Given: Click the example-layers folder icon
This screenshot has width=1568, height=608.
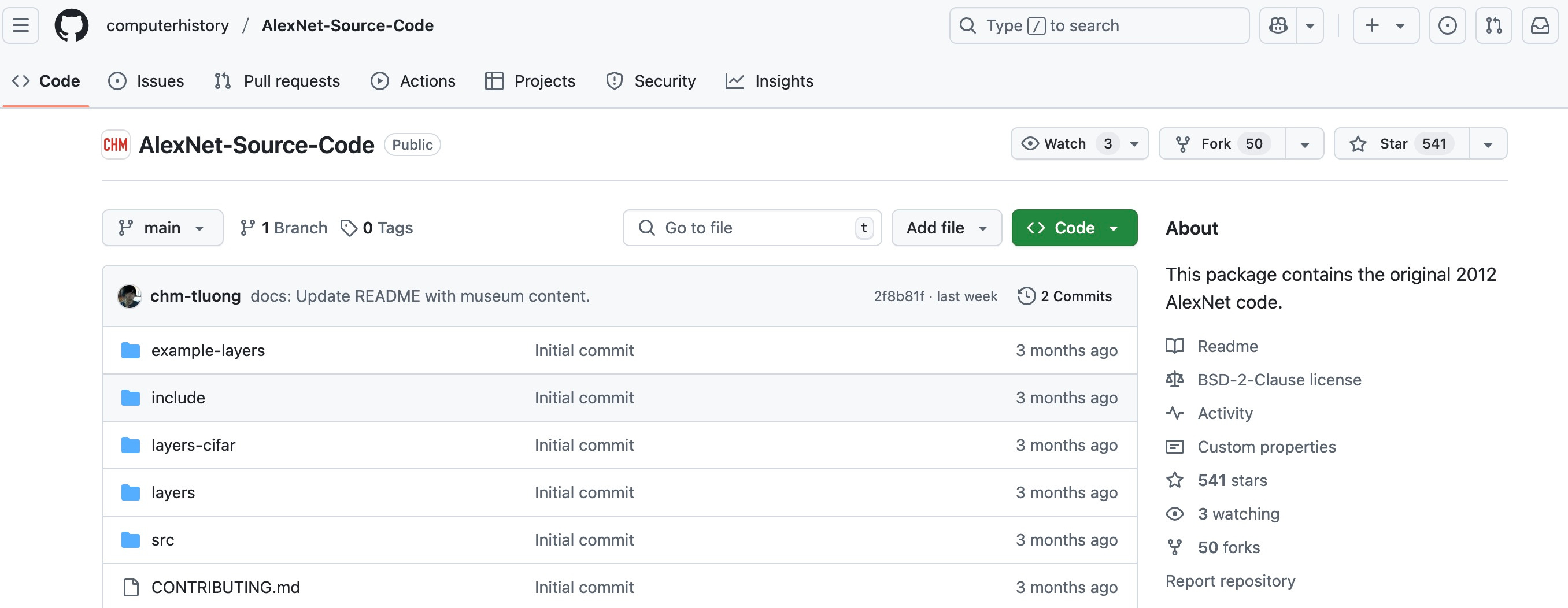Looking at the screenshot, I should tap(130, 351).
